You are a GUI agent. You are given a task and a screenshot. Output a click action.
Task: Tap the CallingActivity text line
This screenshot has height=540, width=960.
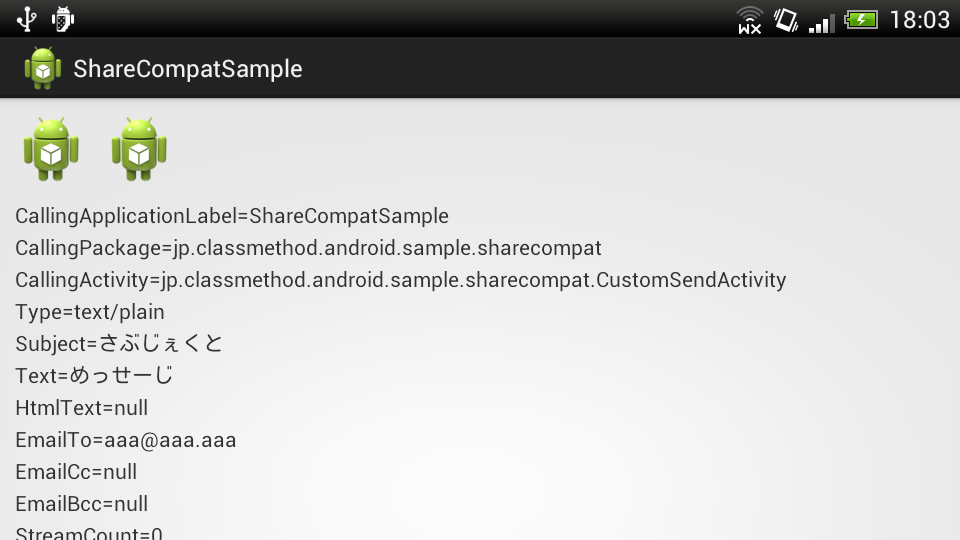click(x=400, y=280)
